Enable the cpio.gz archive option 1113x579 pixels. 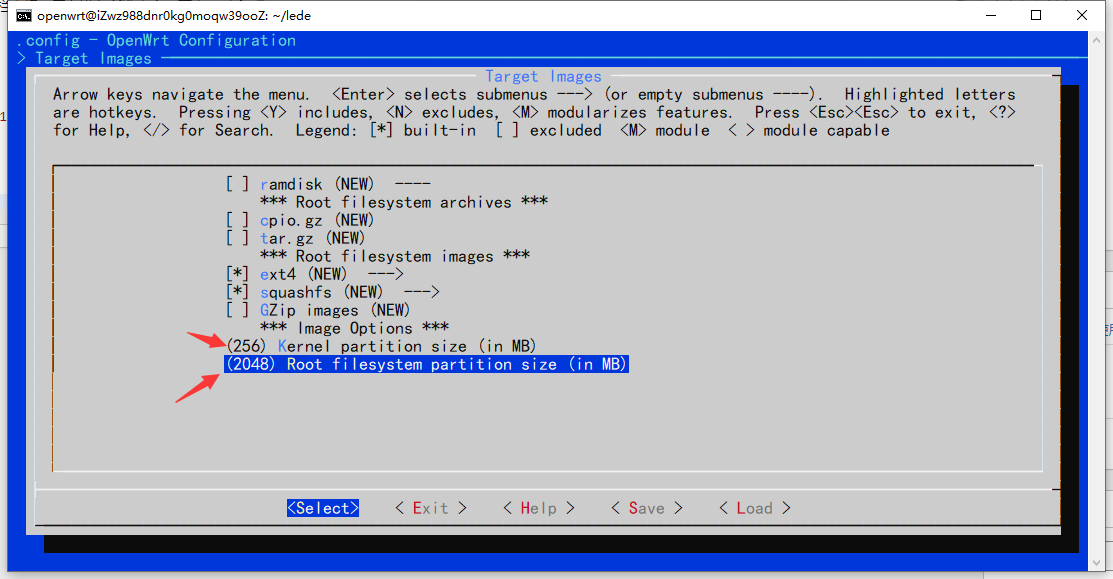pyautogui.click(x=238, y=220)
